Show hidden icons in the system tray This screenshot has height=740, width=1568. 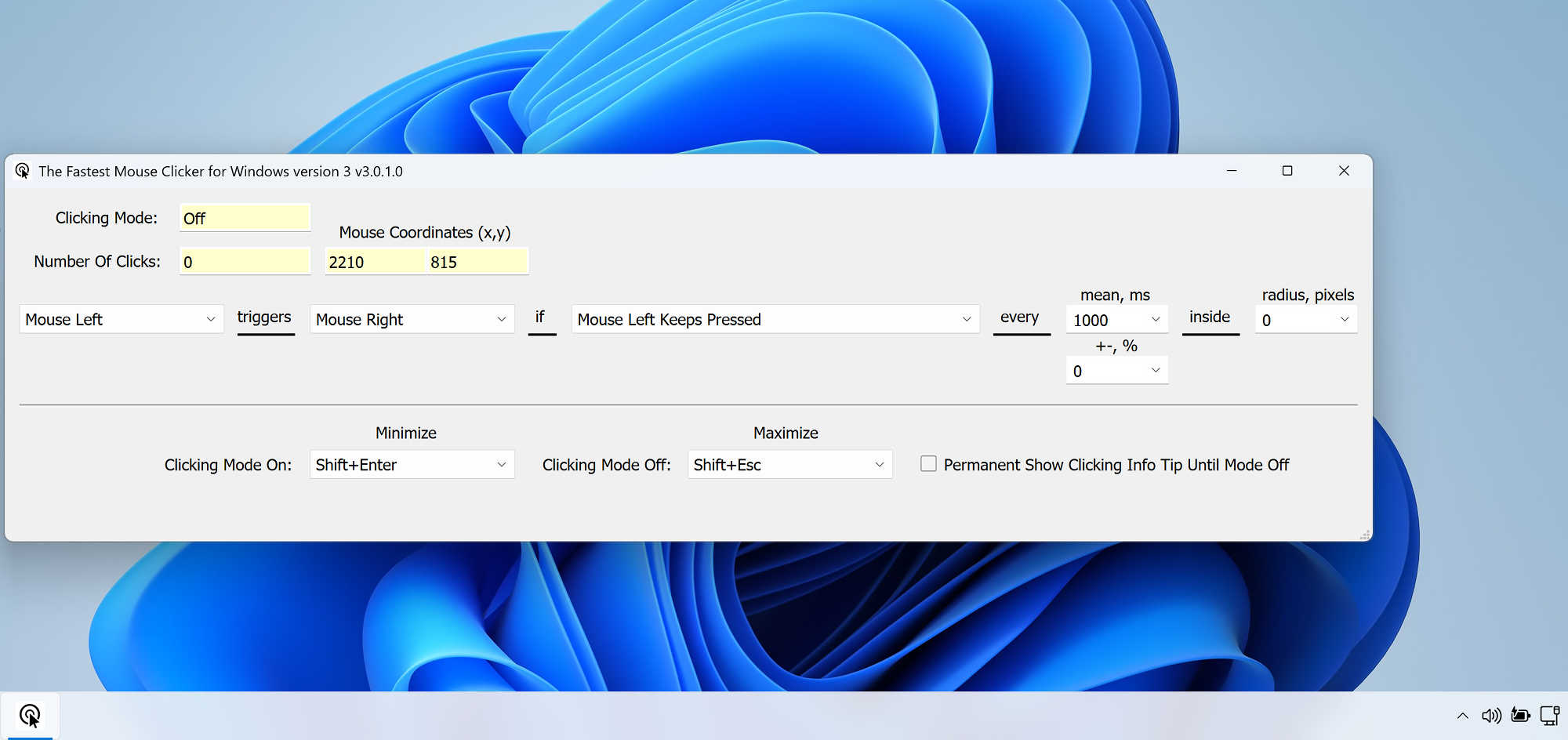[1463, 715]
